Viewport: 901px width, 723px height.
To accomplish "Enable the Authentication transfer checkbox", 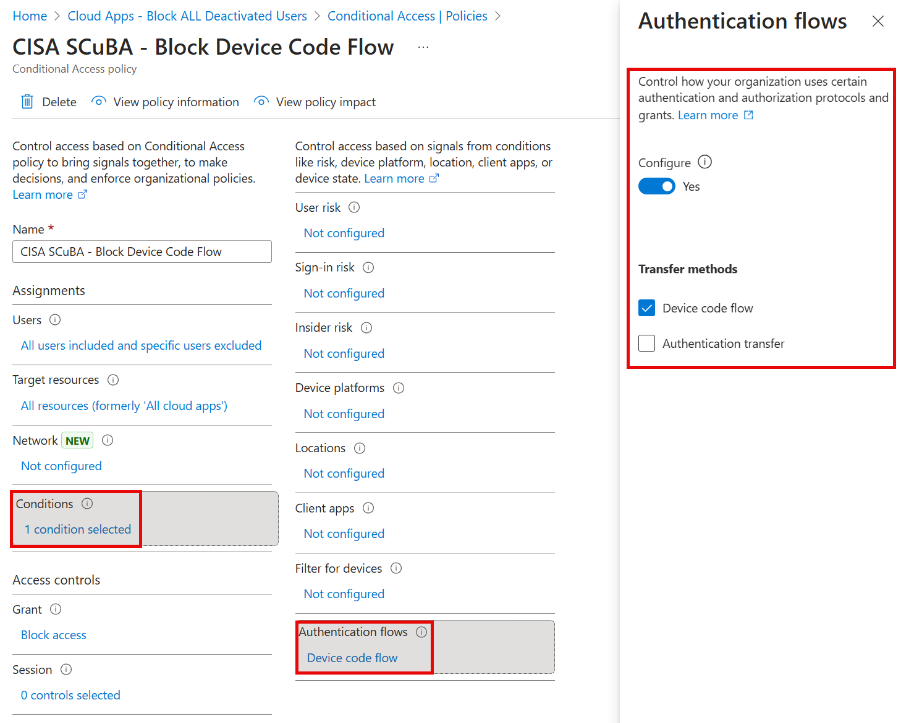I will [647, 343].
